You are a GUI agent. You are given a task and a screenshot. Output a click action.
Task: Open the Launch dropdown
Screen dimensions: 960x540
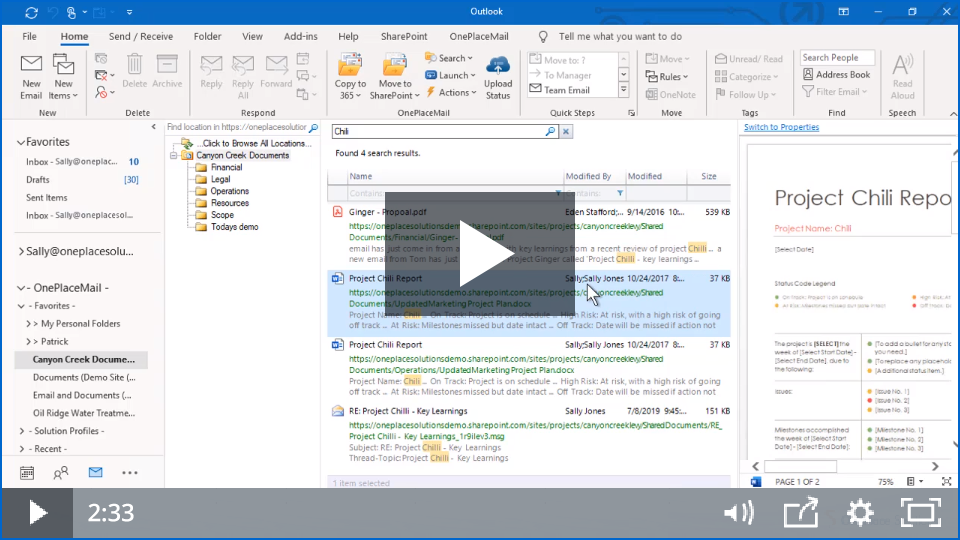[x=451, y=75]
